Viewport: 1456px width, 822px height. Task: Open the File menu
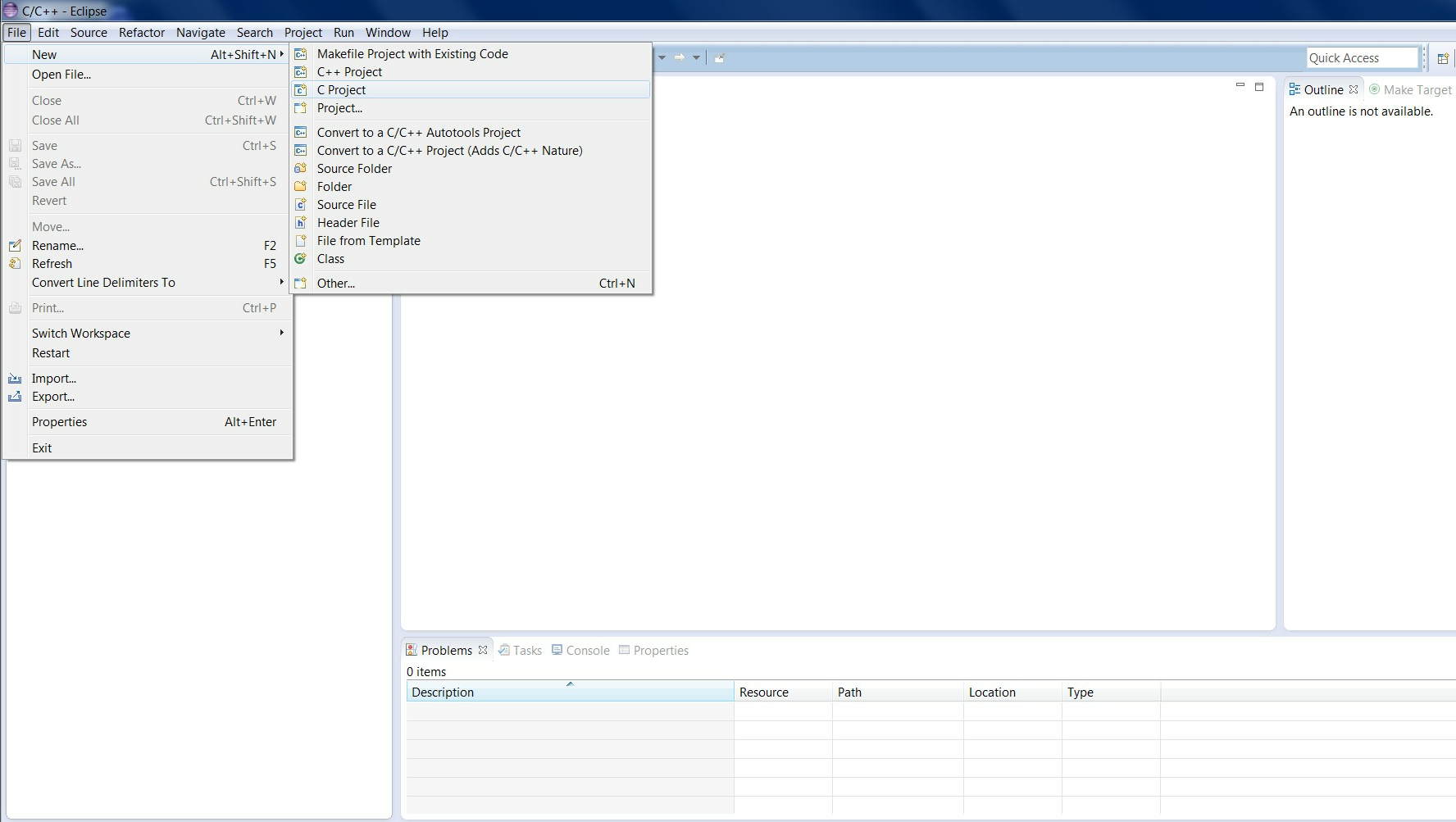(x=16, y=32)
